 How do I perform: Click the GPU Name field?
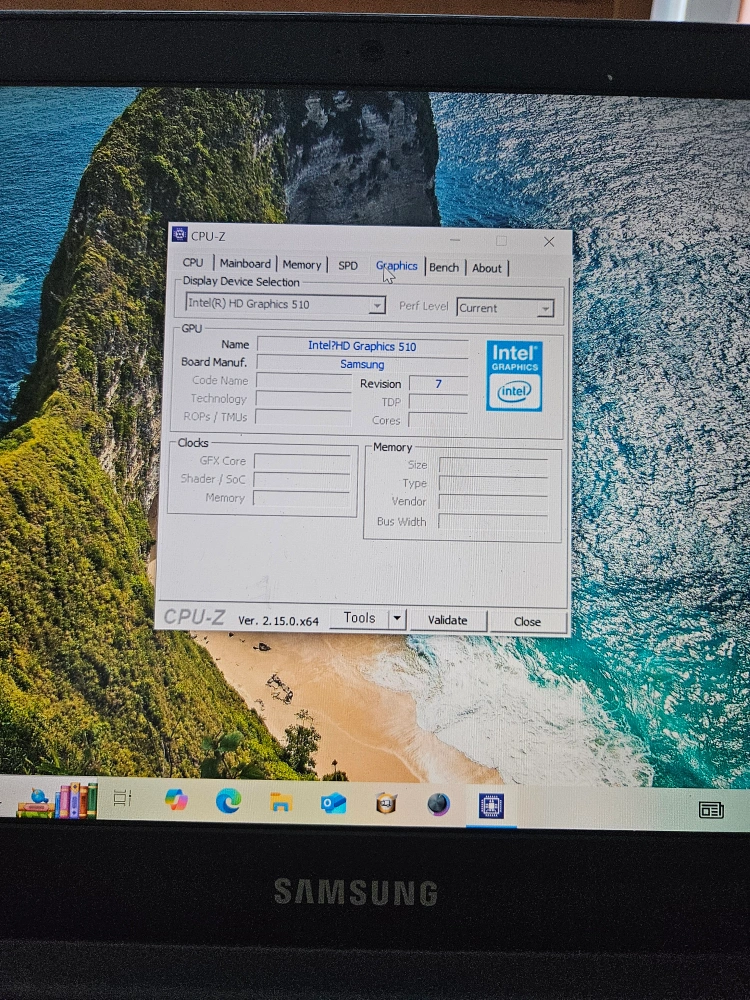point(362,346)
